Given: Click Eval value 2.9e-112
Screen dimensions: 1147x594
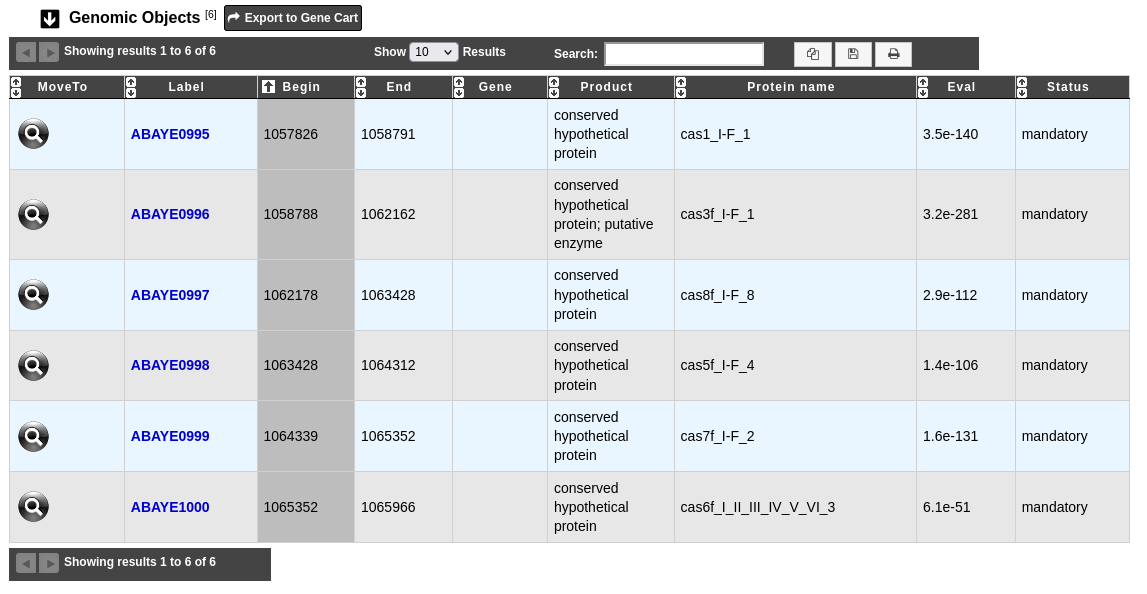Looking at the screenshot, I should (950, 296).
